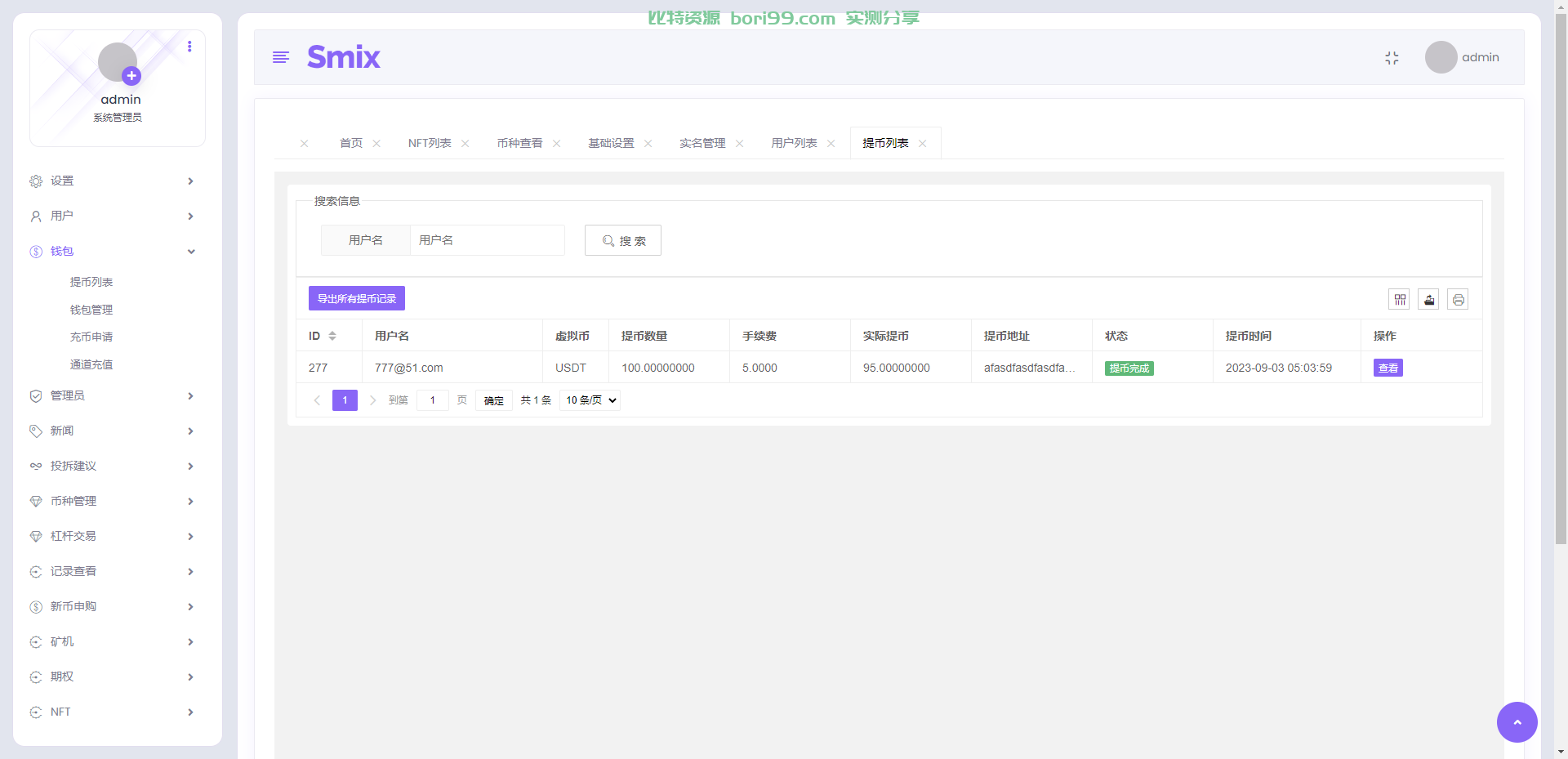Click the 用户 person icon in sidebar
Image resolution: width=1568 pixels, height=759 pixels.
tap(36, 217)
